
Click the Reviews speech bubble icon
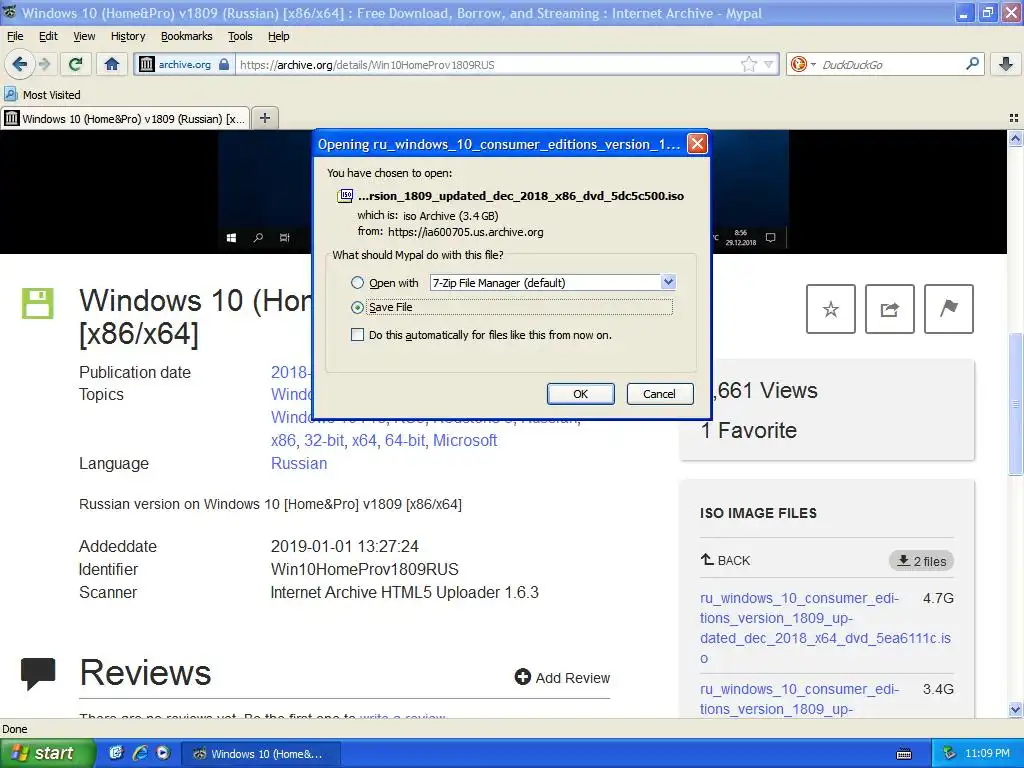[x=38, y=673]
